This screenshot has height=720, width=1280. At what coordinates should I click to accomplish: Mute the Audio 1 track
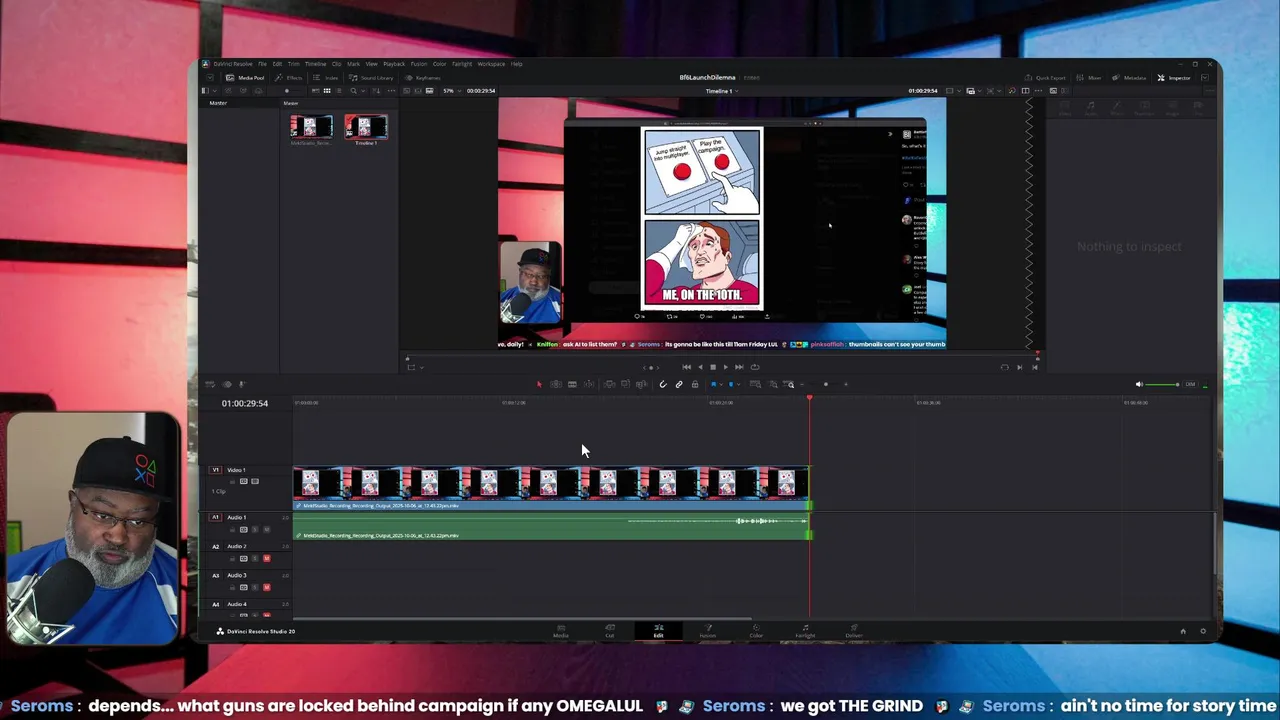[x=266, y=530]
